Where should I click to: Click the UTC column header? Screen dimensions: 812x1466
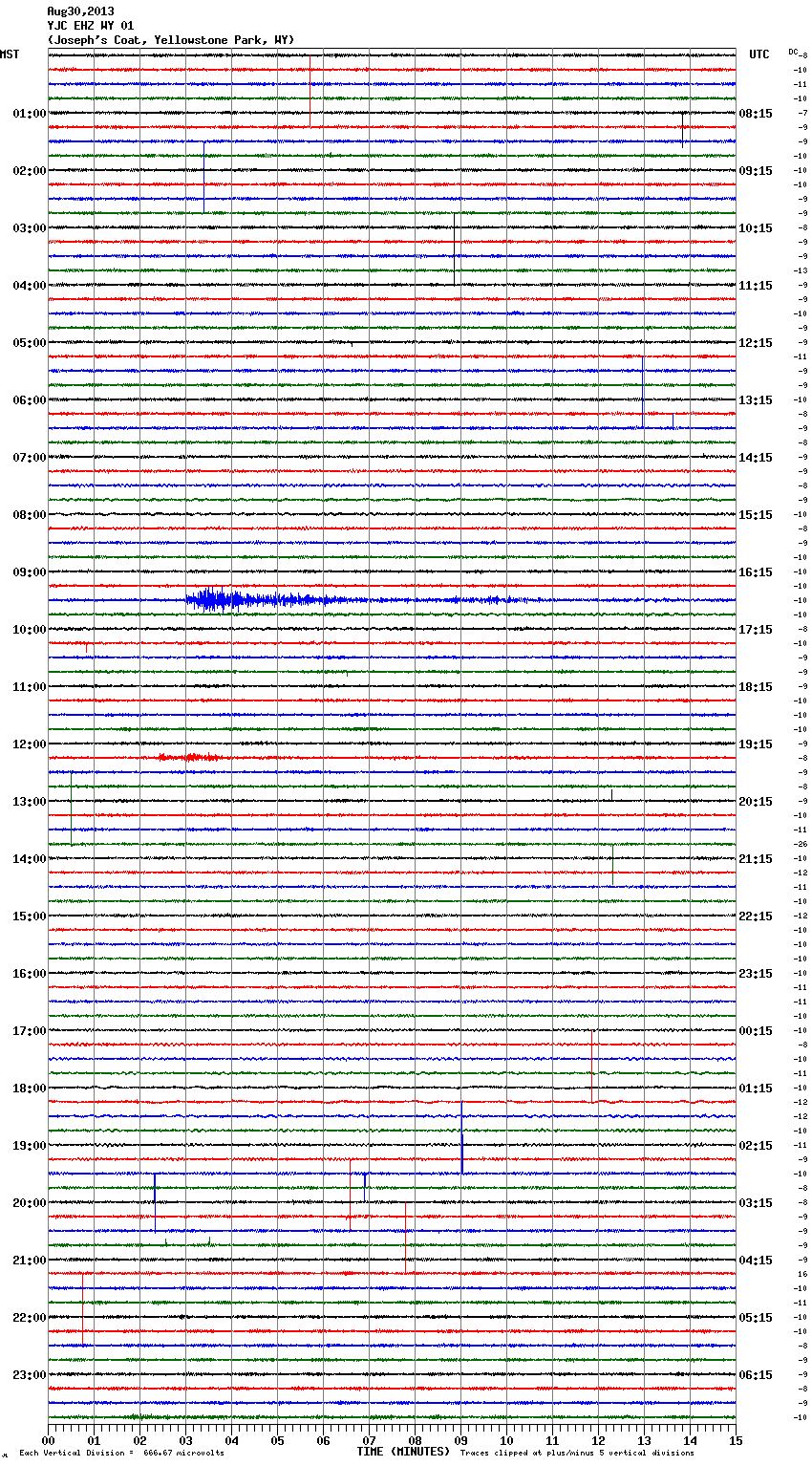759,54
